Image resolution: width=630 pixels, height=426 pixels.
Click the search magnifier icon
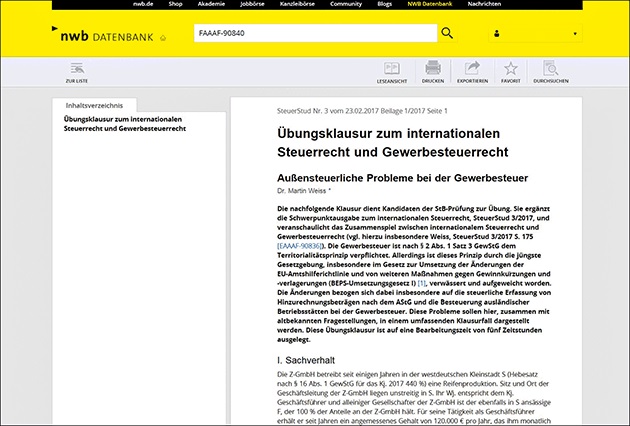[x=447, y=33]
